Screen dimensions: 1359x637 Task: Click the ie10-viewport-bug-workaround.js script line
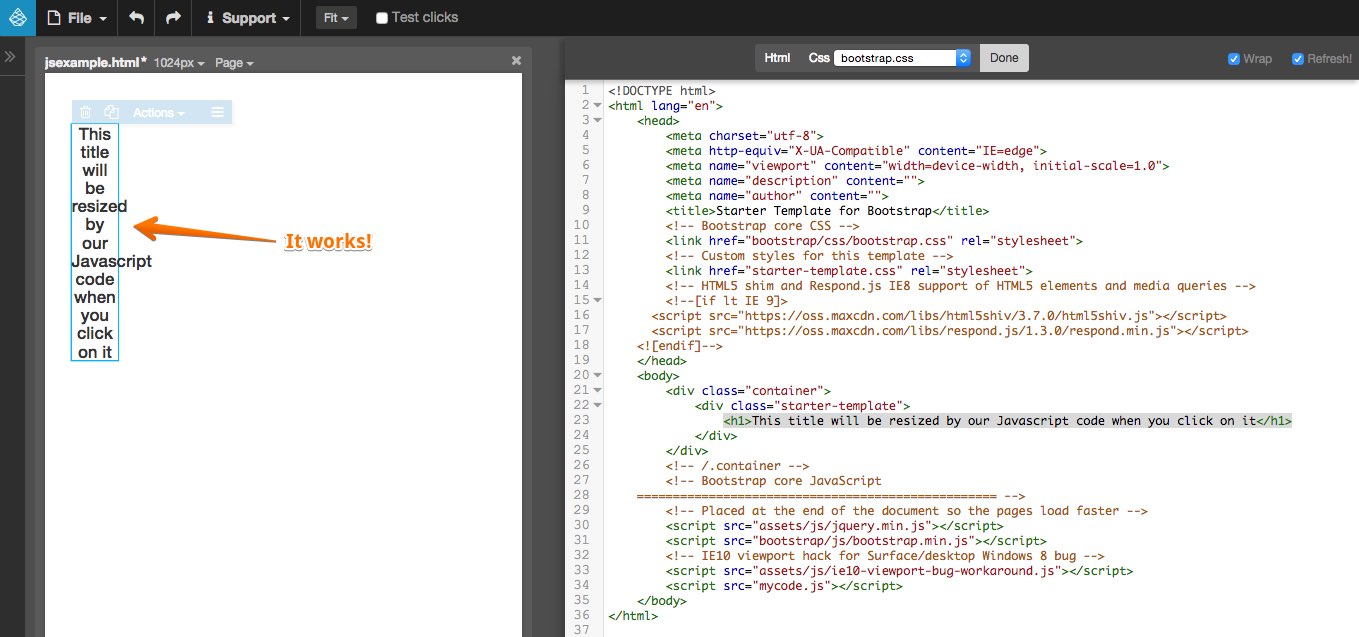click(899, 571)
